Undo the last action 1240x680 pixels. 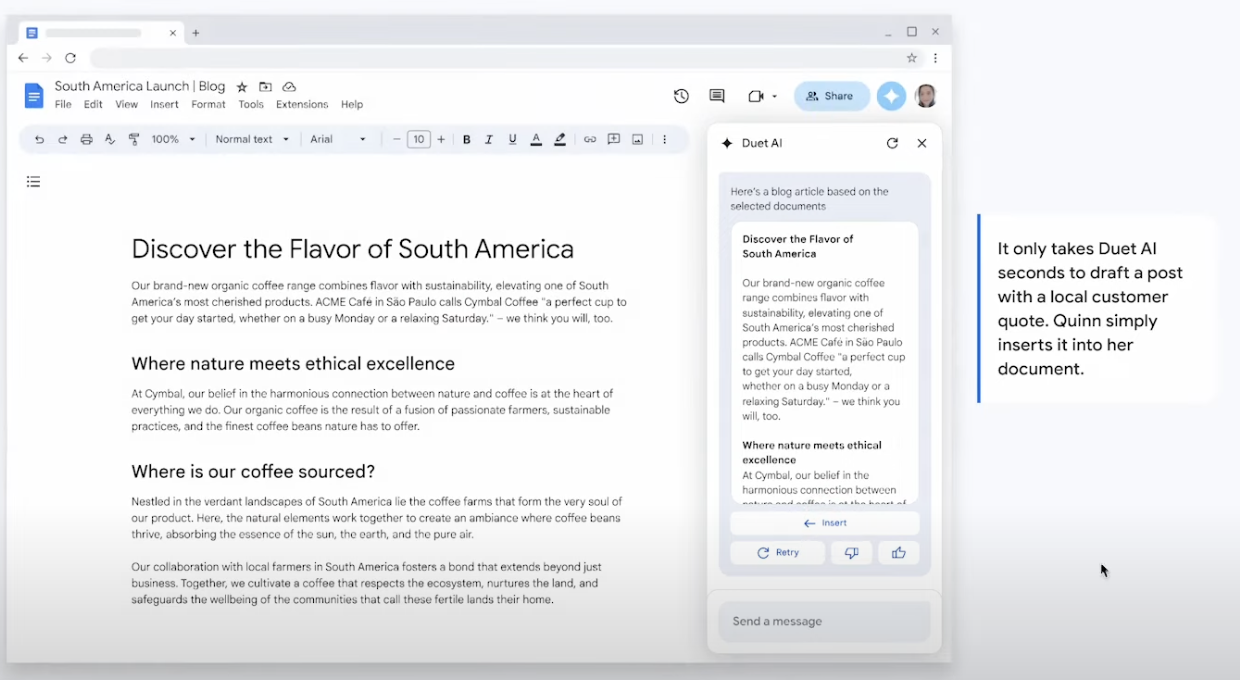[39, 139]
